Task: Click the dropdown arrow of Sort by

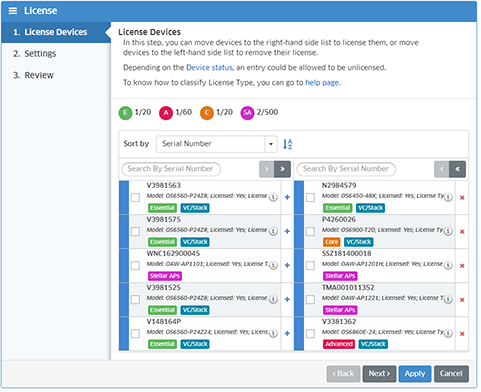Action: click(271, 144)
